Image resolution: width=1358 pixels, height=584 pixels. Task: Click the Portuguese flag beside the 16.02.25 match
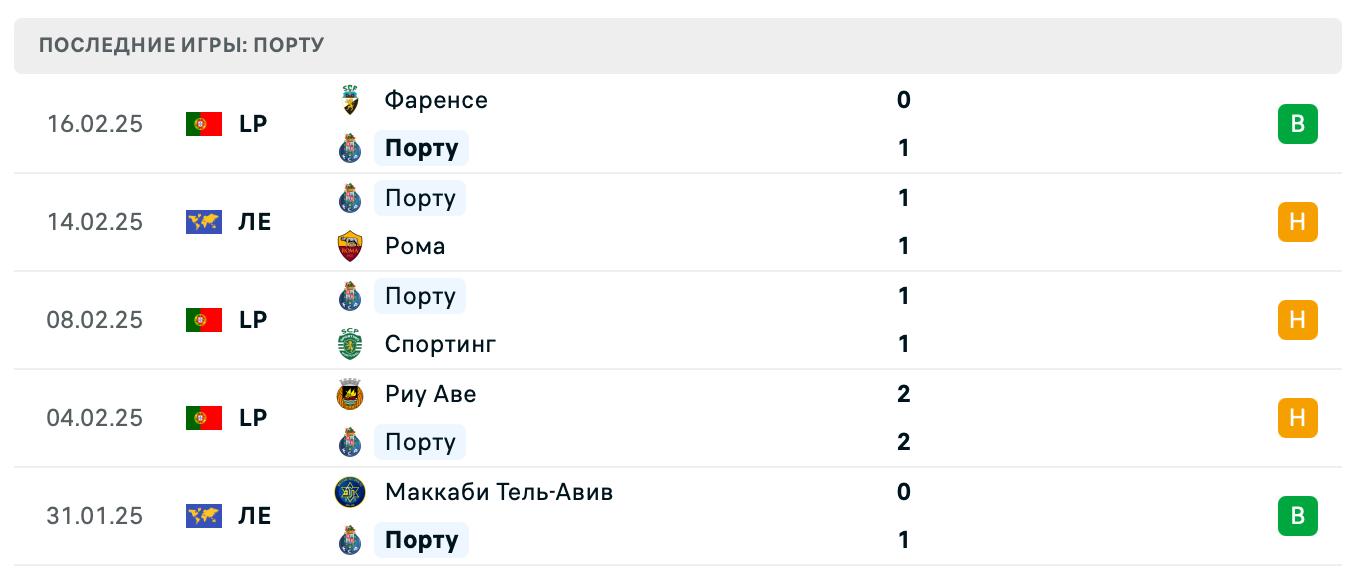(203, 124)
